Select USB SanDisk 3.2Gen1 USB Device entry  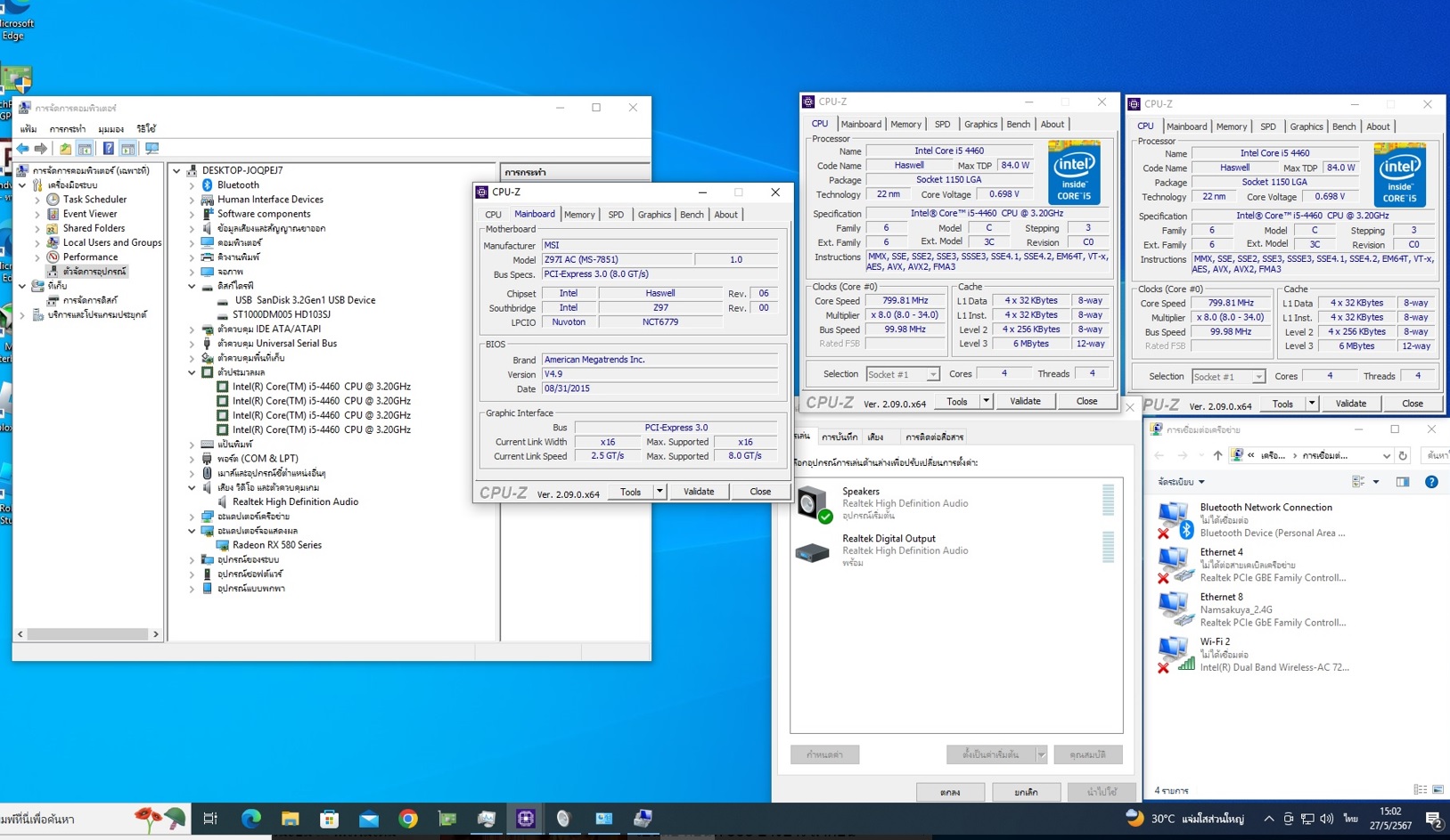coord(305,300)
